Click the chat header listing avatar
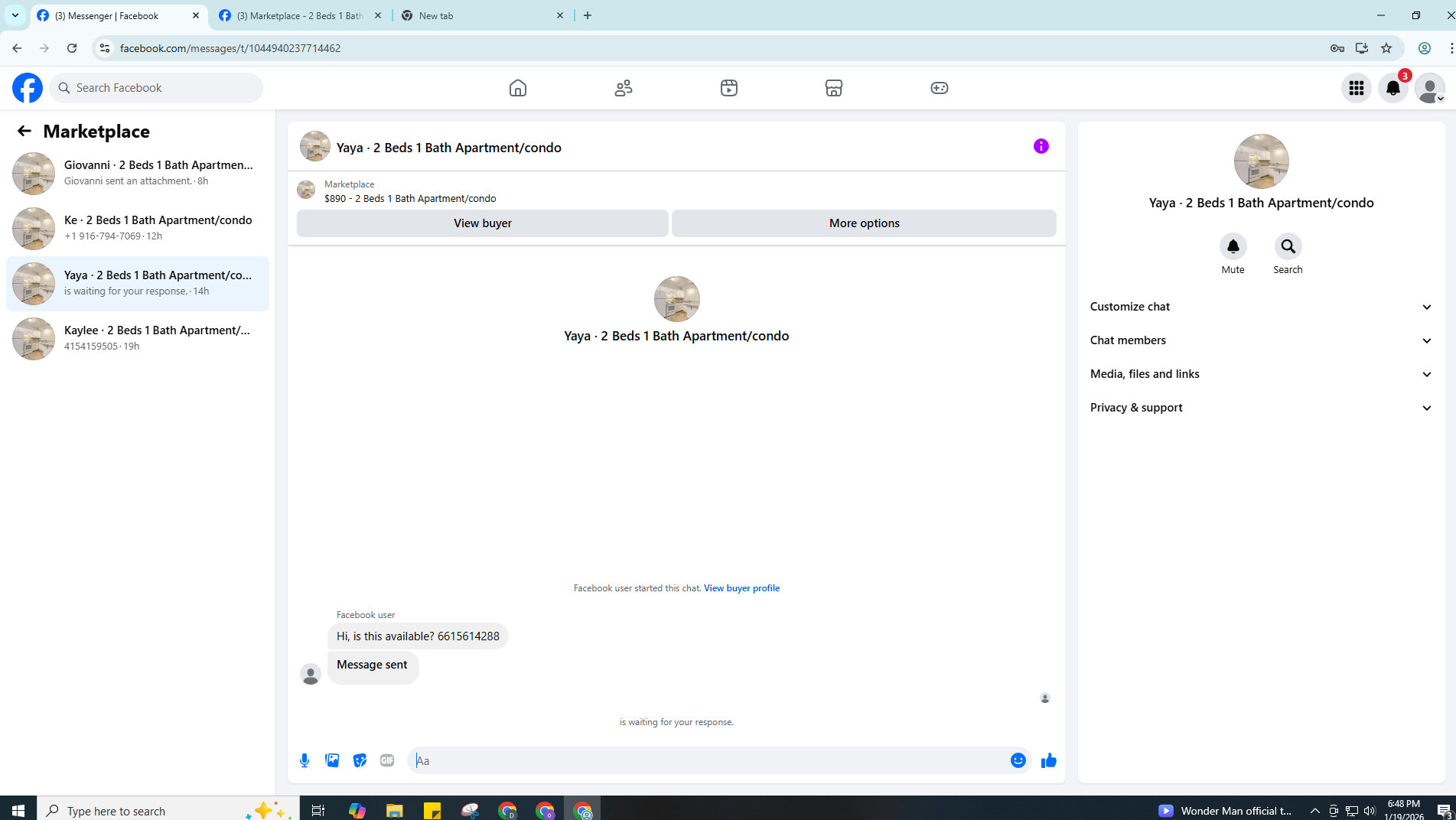This screenshot has width=1456, height=820. [x=315, y=146]
